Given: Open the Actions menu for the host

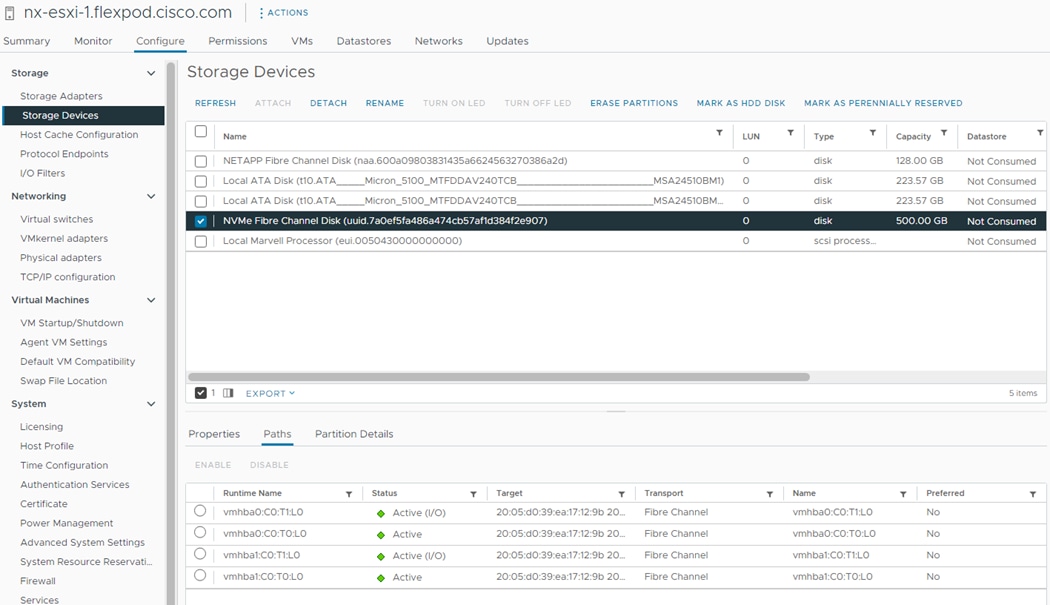Looking at the screenshot, I should [283, 13].
